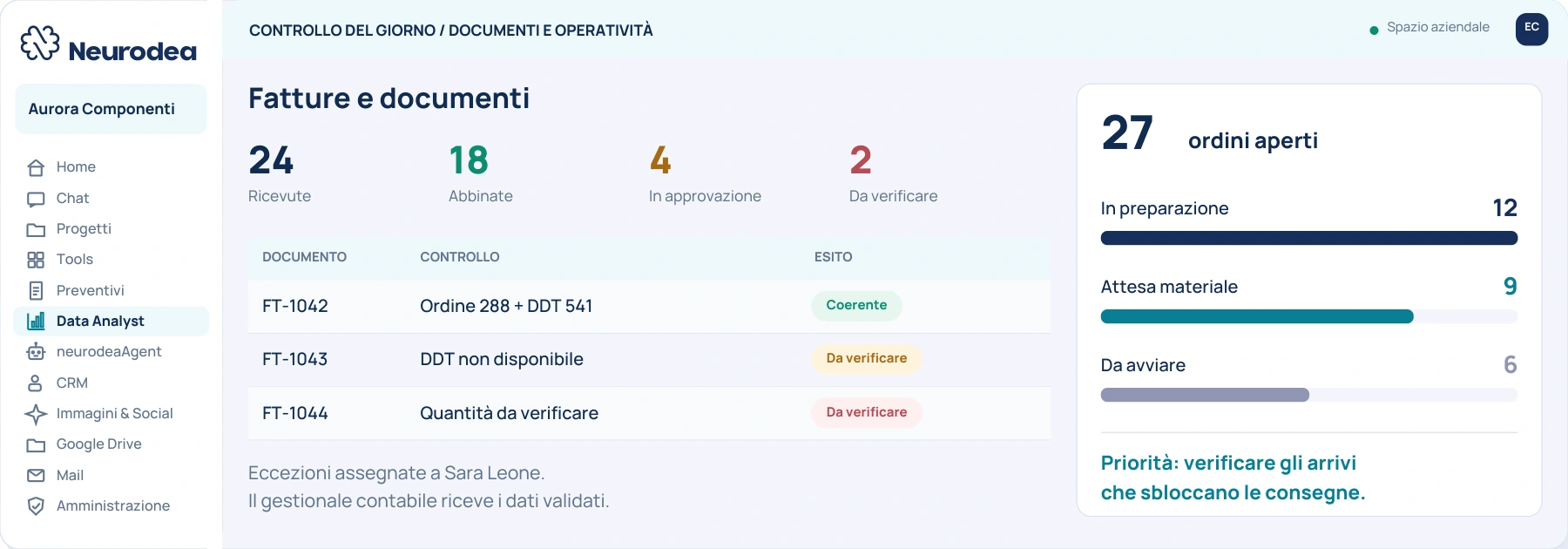Click the Neurodea brain logo icon
The width and height of the screenshot is (1568, 549).
pos(40,43)
